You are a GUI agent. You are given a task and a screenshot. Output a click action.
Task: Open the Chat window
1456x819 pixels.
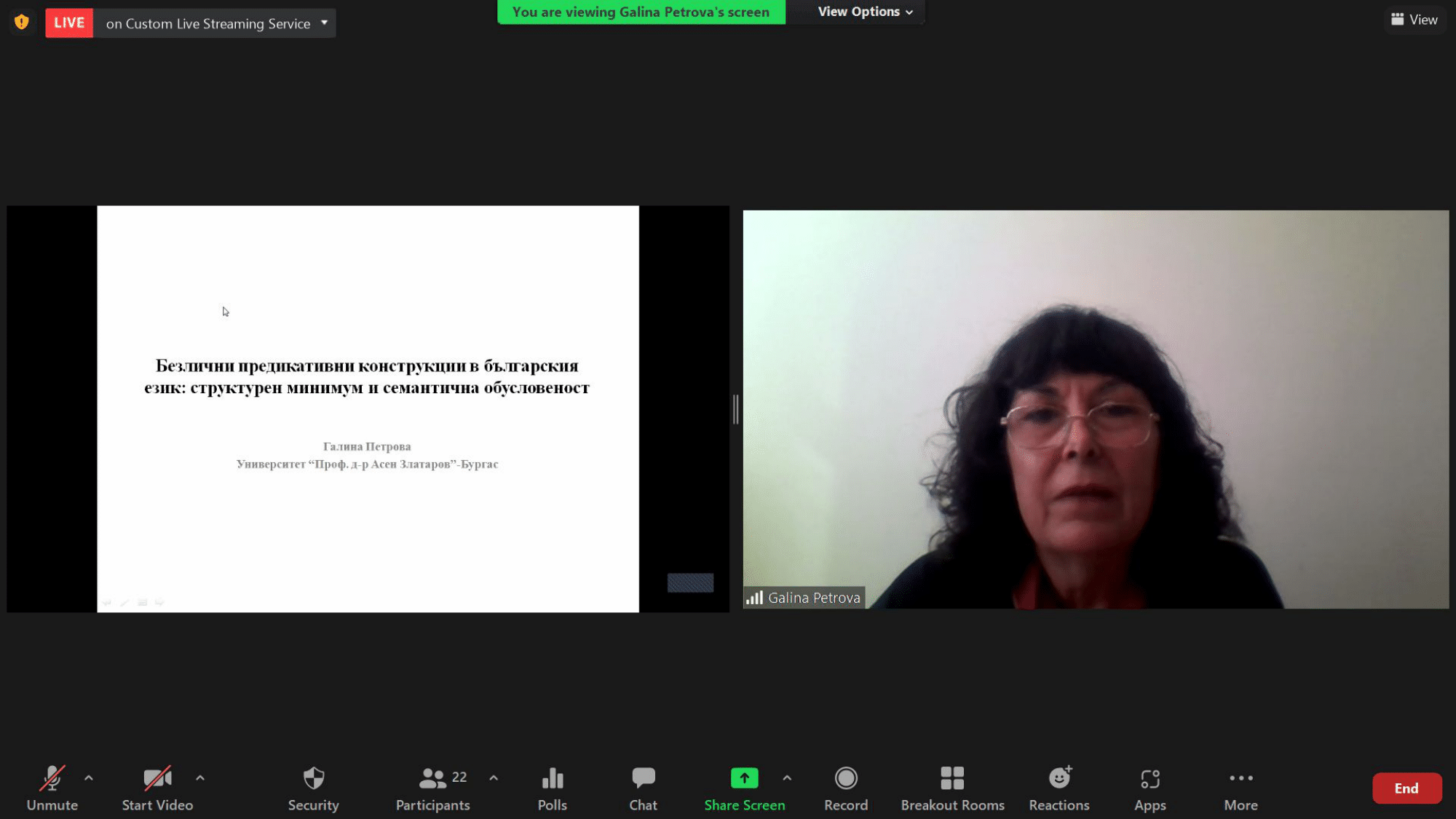pyautogui.click(x=643, y=788)
